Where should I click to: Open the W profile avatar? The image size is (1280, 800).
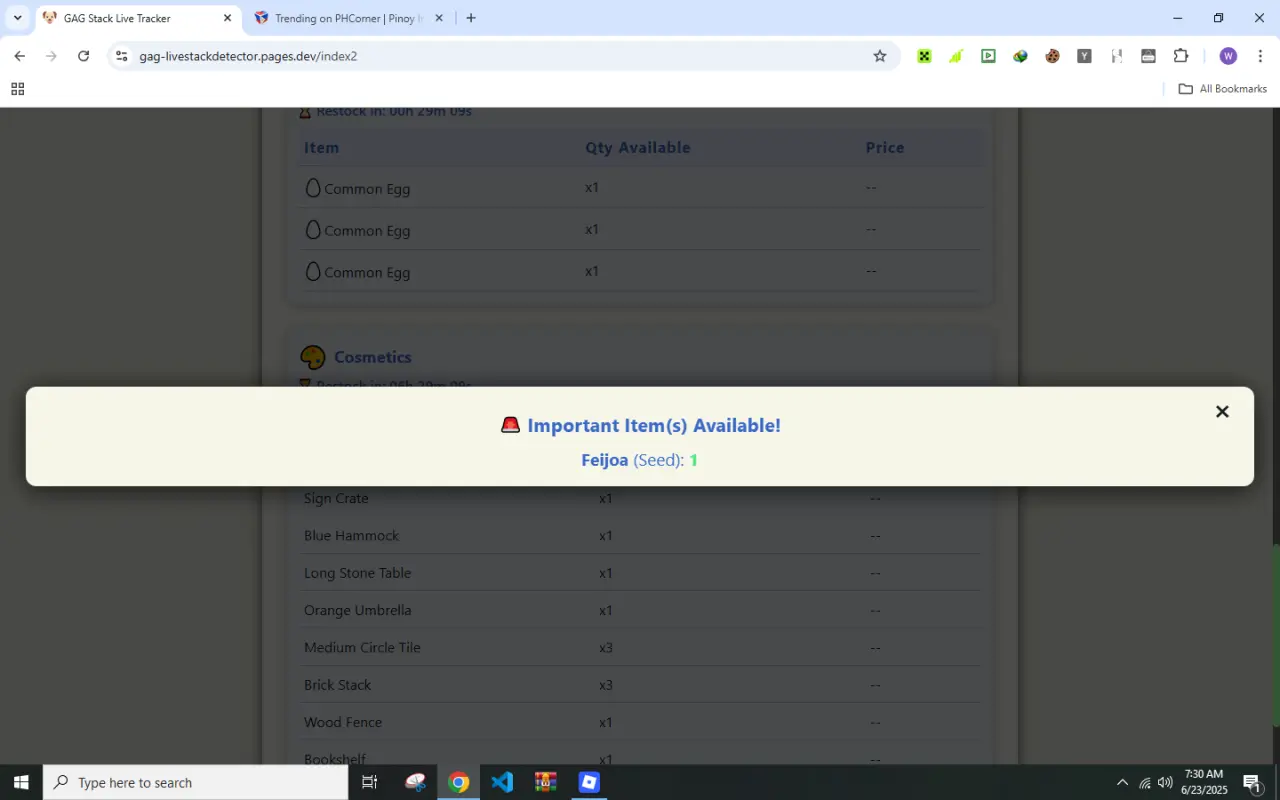[1228, 56]
